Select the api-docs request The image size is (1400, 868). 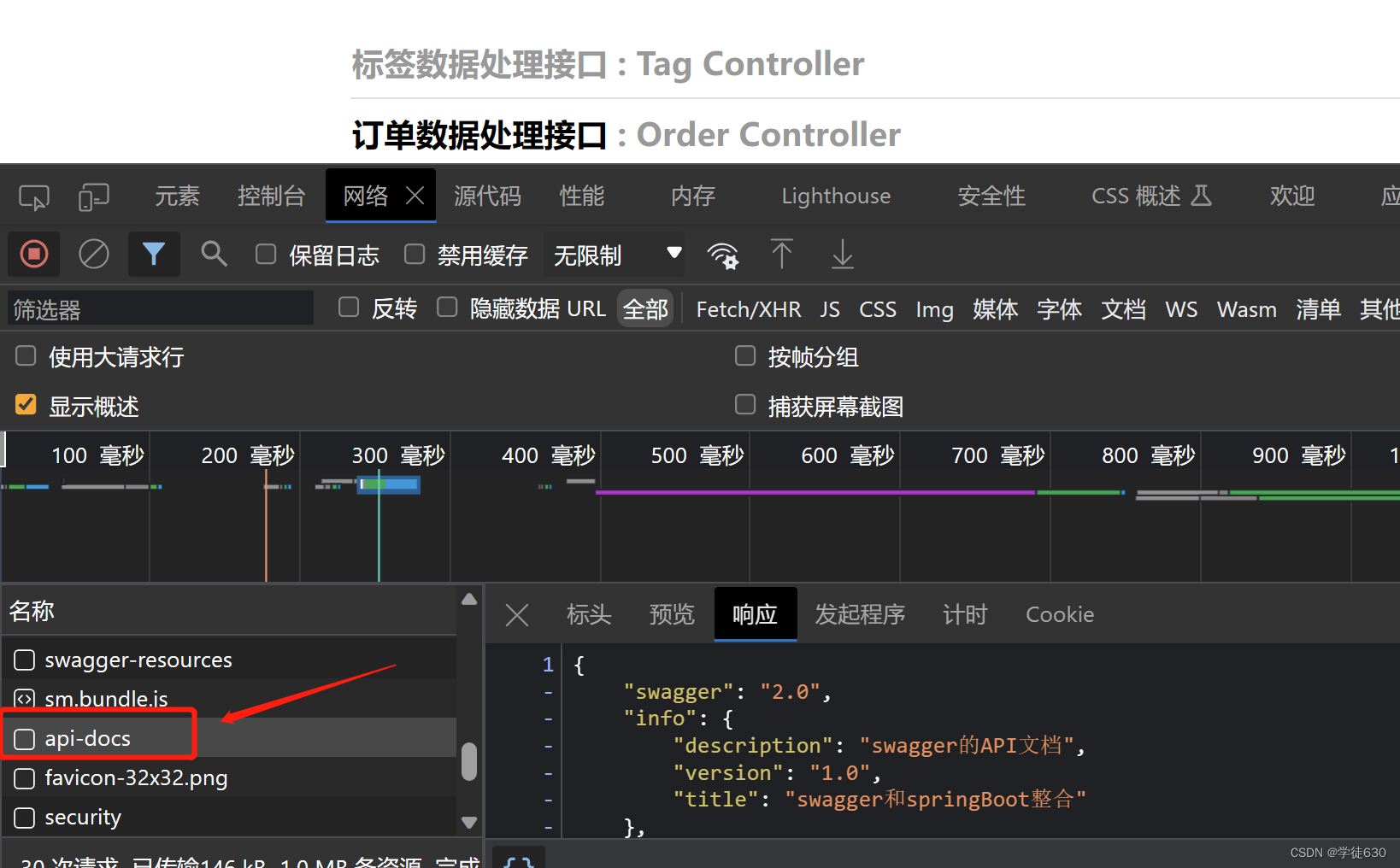coord(87,737)
